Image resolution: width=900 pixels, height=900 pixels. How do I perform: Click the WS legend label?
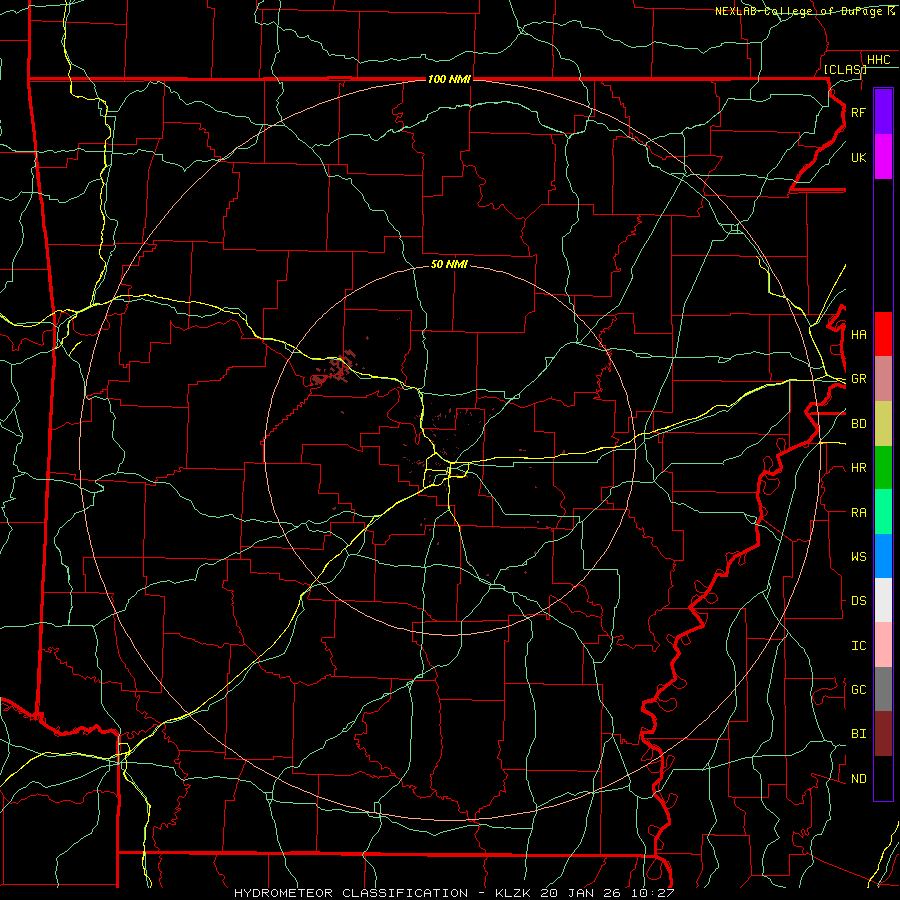(x=858, y=557)
